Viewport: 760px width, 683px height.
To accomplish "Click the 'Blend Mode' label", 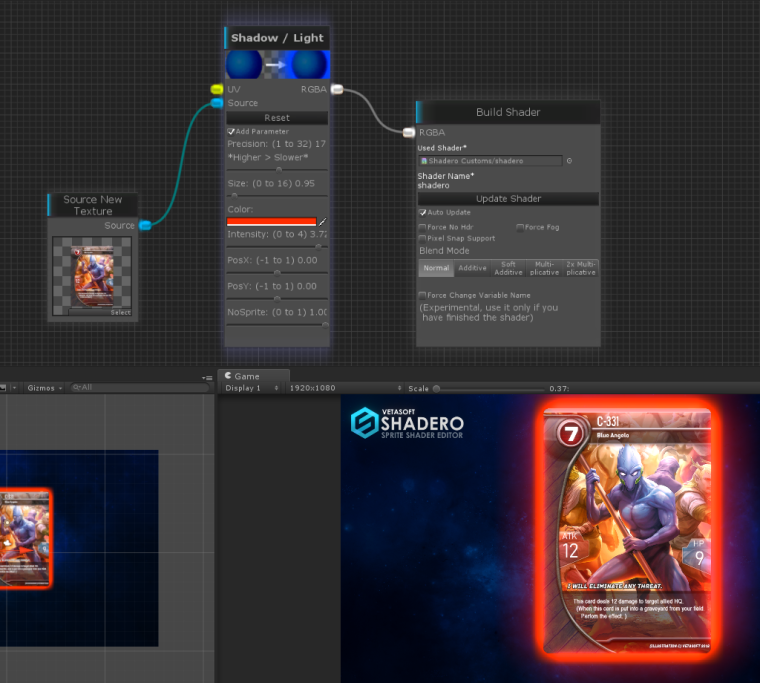I will tap(444, 251).
